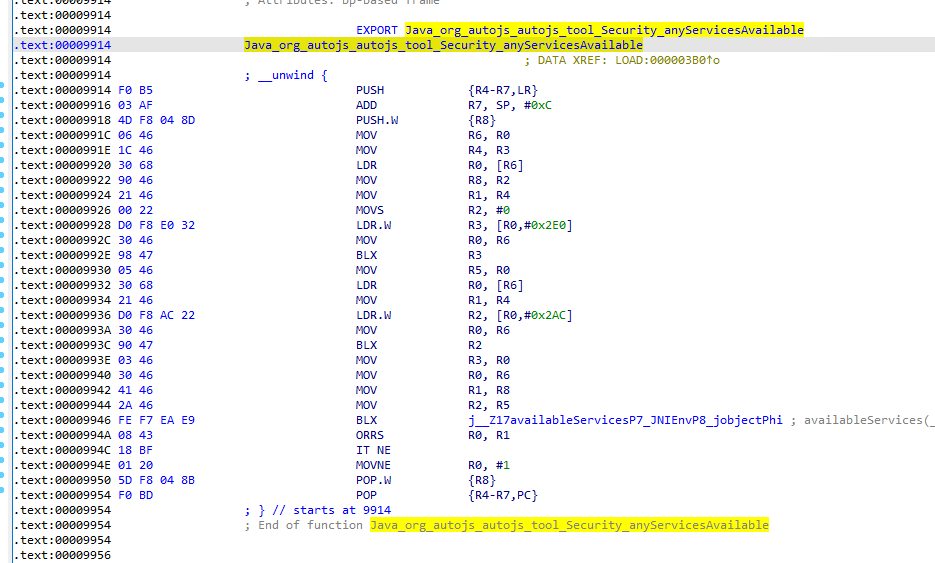The image size is (935, 563).
Task: Click the MOVNE R0, #1 instruction
Action: [x=375, y=465]
